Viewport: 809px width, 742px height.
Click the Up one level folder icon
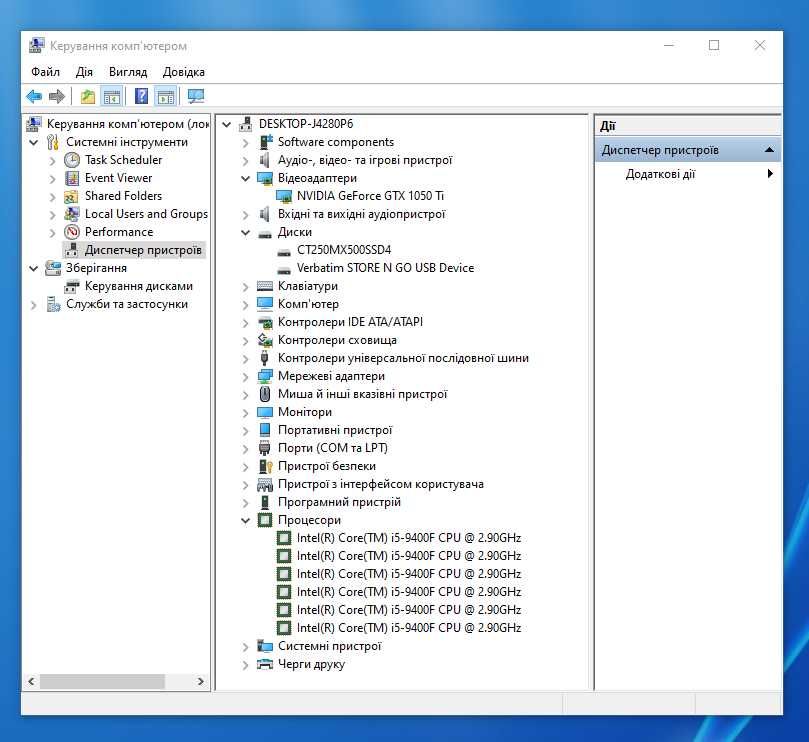pos(88,96)
